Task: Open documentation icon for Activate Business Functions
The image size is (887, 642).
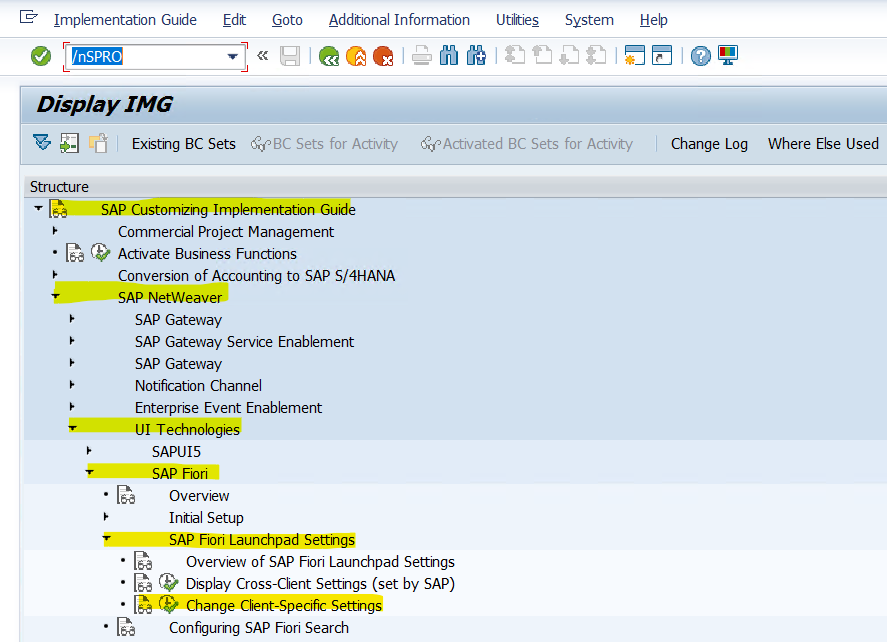Action: pyautogui.click(x=76, y=253)
